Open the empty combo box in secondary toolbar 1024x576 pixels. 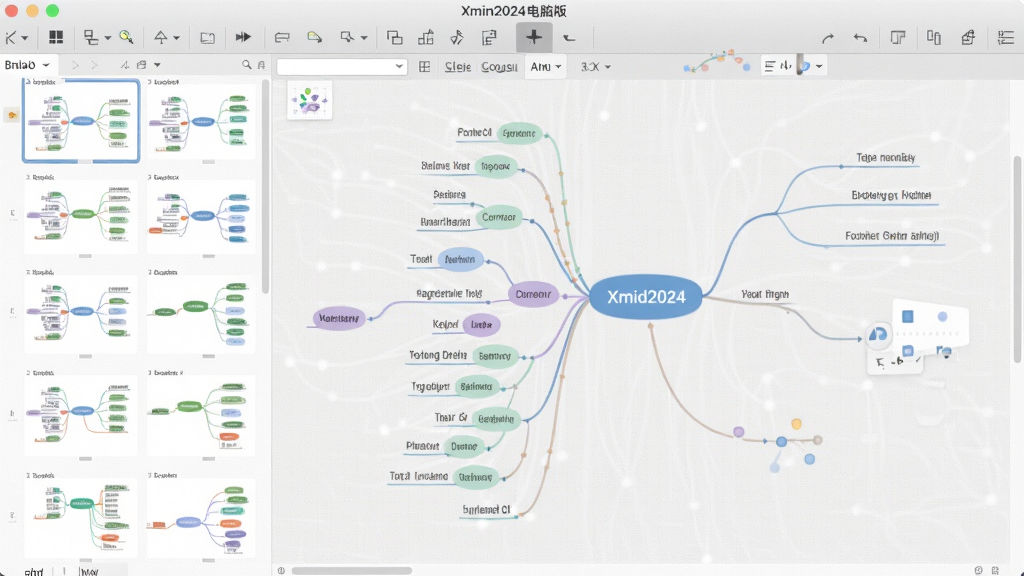click(x=342, y=67)
